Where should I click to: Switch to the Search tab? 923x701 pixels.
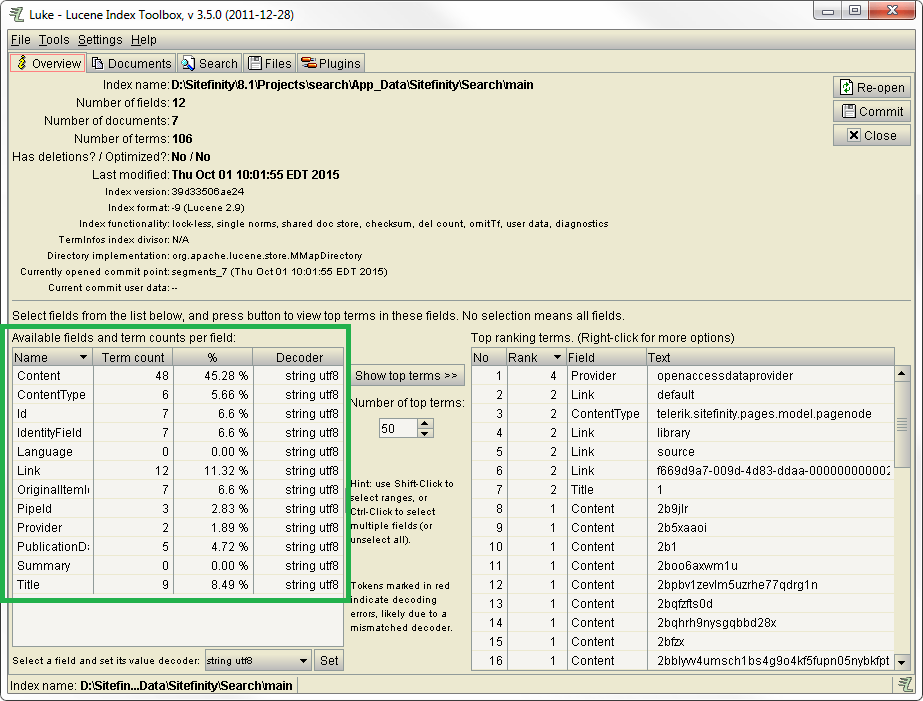pyautogui.click(x=210, y=63)
